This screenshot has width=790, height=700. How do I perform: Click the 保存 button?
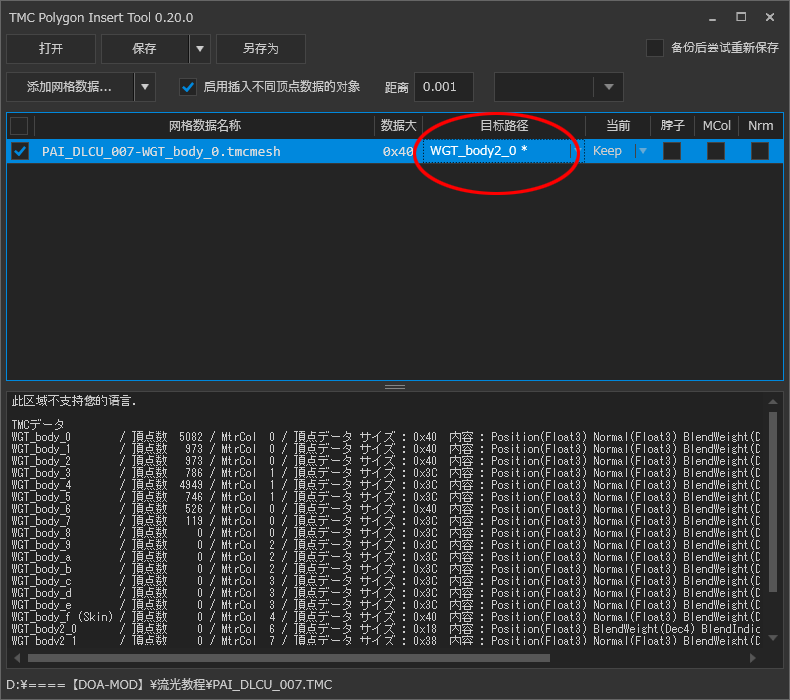[x=145, y=49]
